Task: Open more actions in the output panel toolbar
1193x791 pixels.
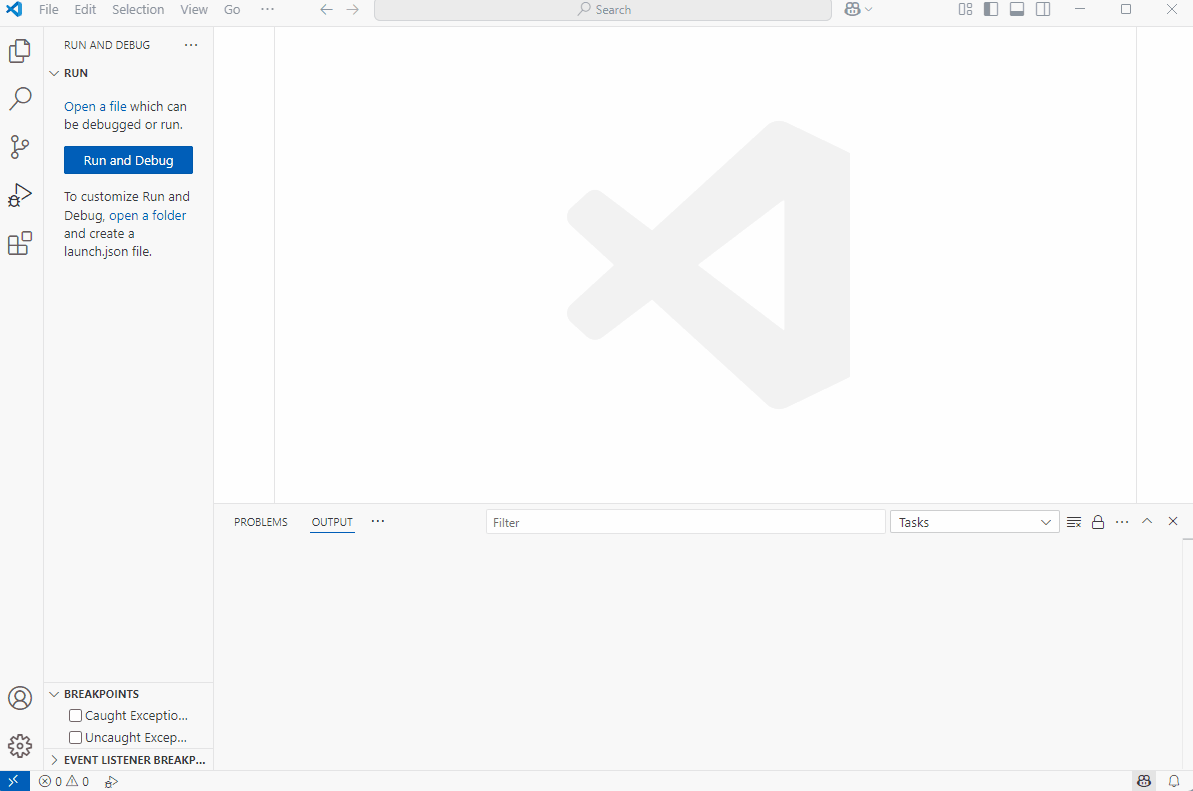Action: coord(1122,522)
